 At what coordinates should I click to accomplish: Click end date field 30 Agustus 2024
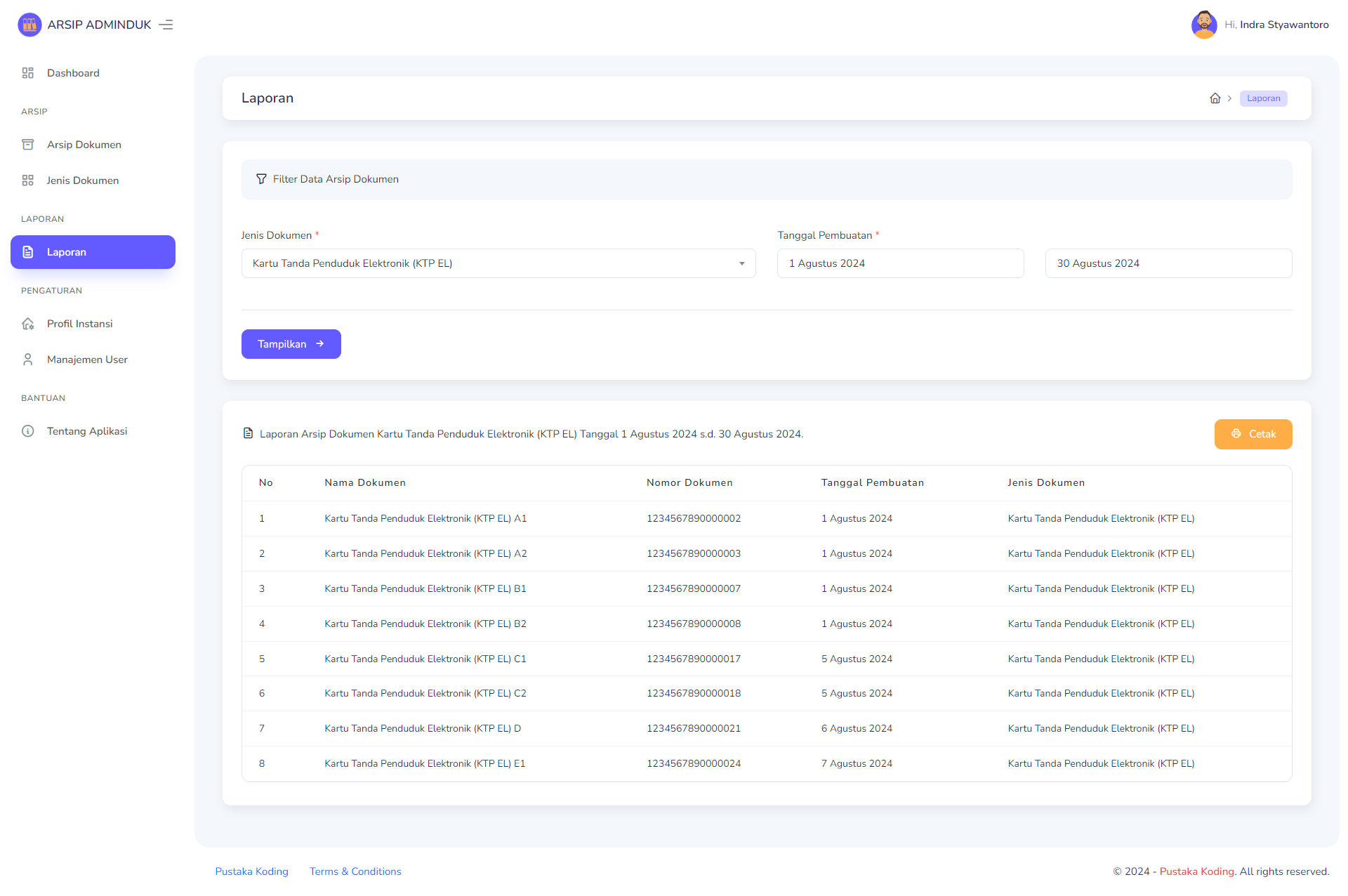pyautogui.click(x=1167, y=263)
